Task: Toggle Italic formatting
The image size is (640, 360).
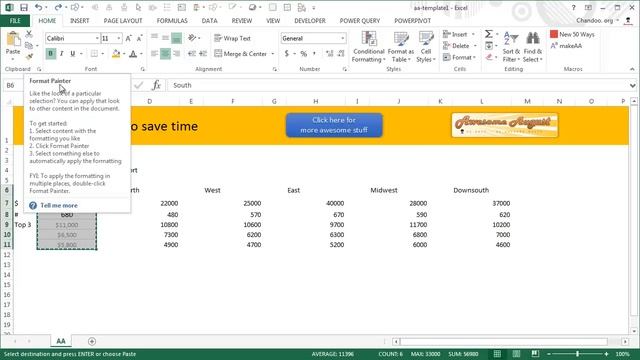Action: pyautogui.click(x=62, y=53)
